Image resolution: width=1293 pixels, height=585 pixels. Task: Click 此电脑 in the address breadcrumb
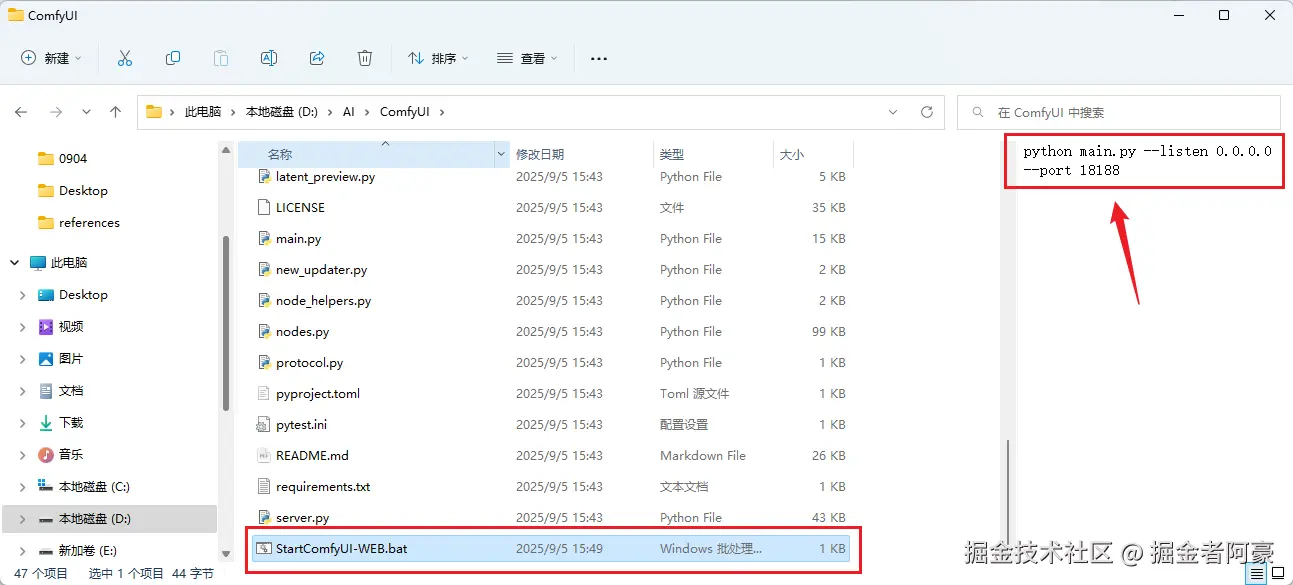203,112
